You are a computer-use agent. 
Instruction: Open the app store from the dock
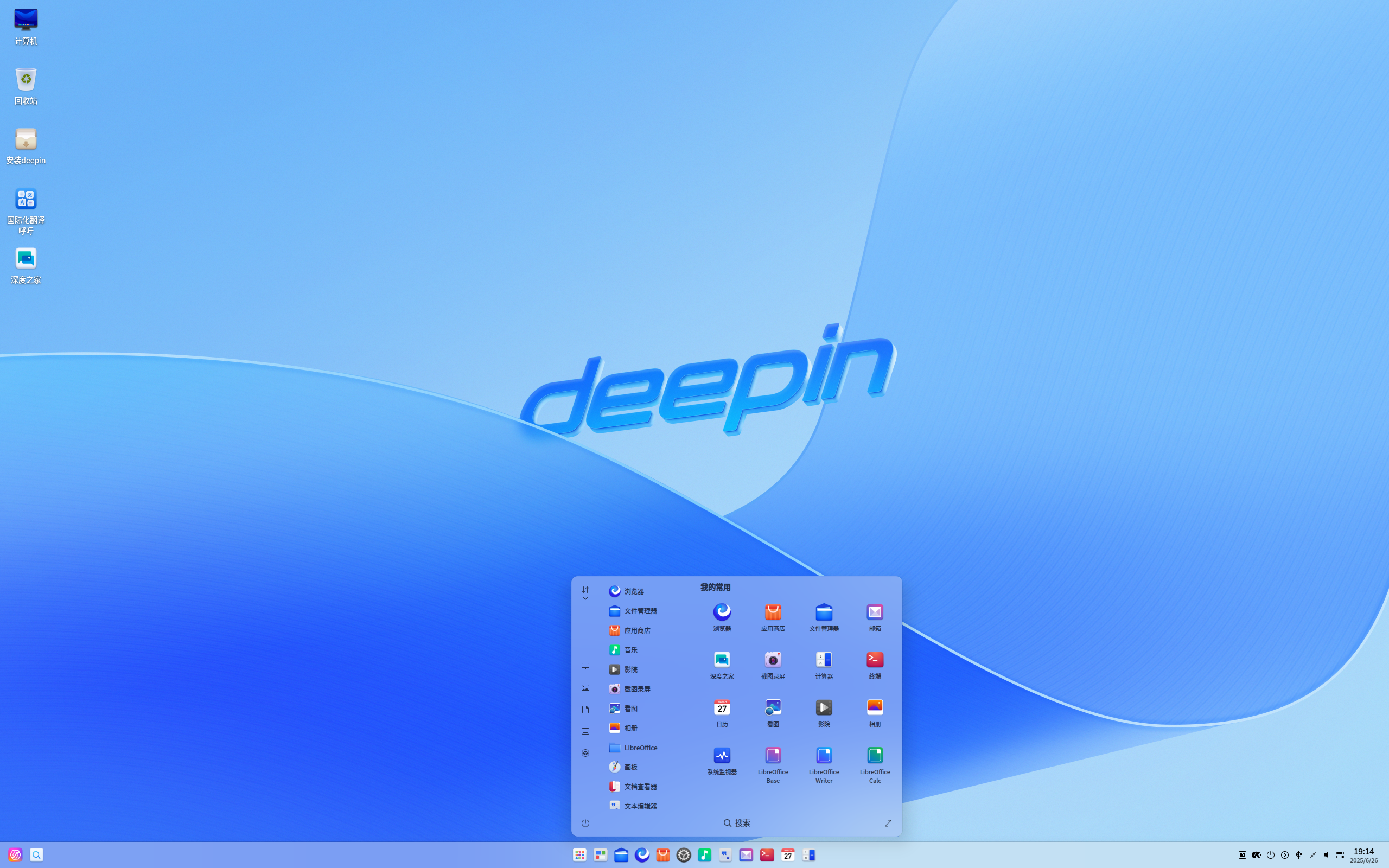click(x=662, y=855)
